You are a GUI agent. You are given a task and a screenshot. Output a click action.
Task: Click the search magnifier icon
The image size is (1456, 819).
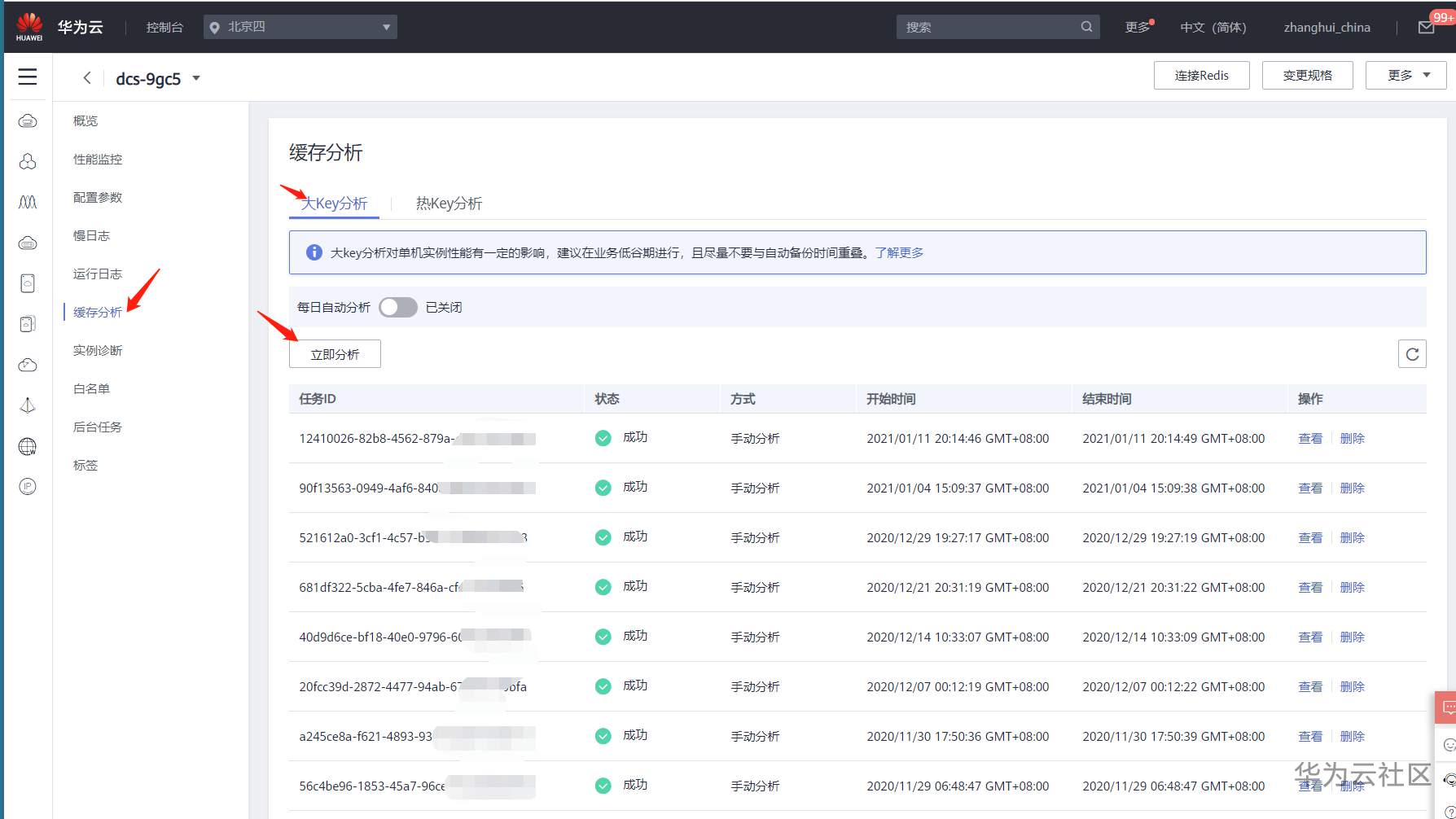point(1086,27)
